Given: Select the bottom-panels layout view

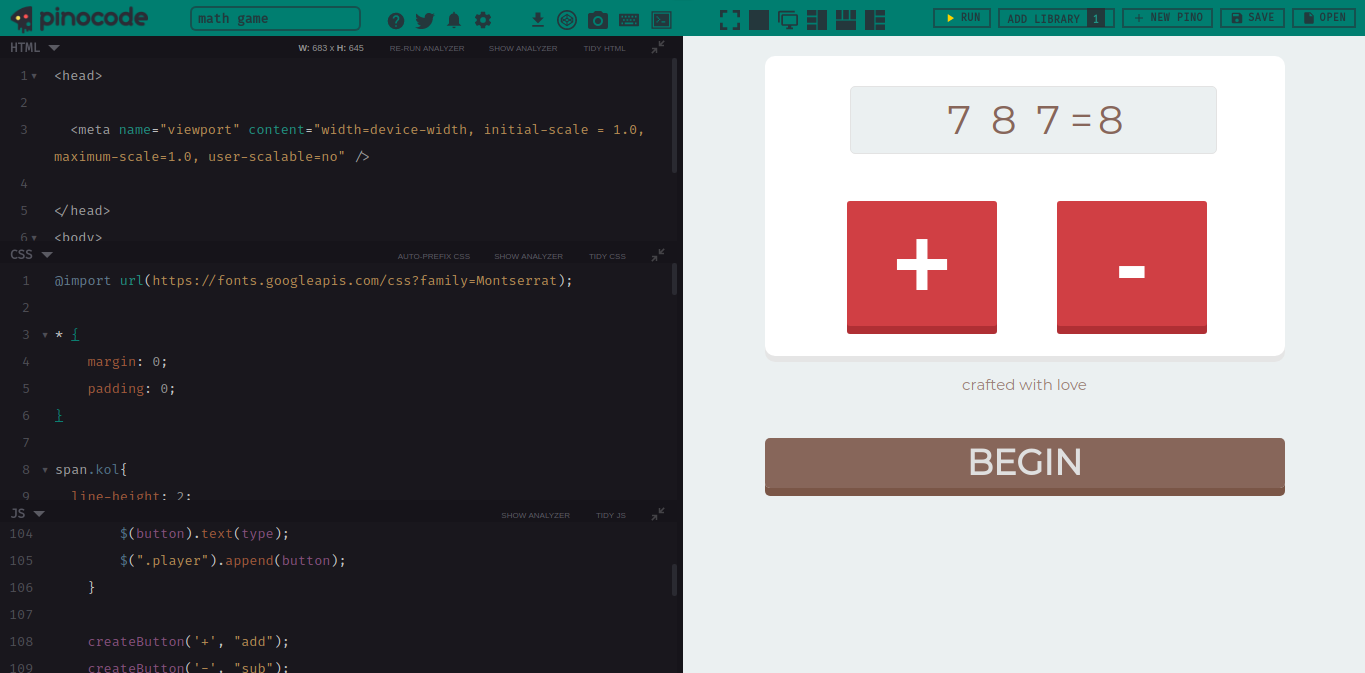Looking at the screenshot, I should pos(845,18).
